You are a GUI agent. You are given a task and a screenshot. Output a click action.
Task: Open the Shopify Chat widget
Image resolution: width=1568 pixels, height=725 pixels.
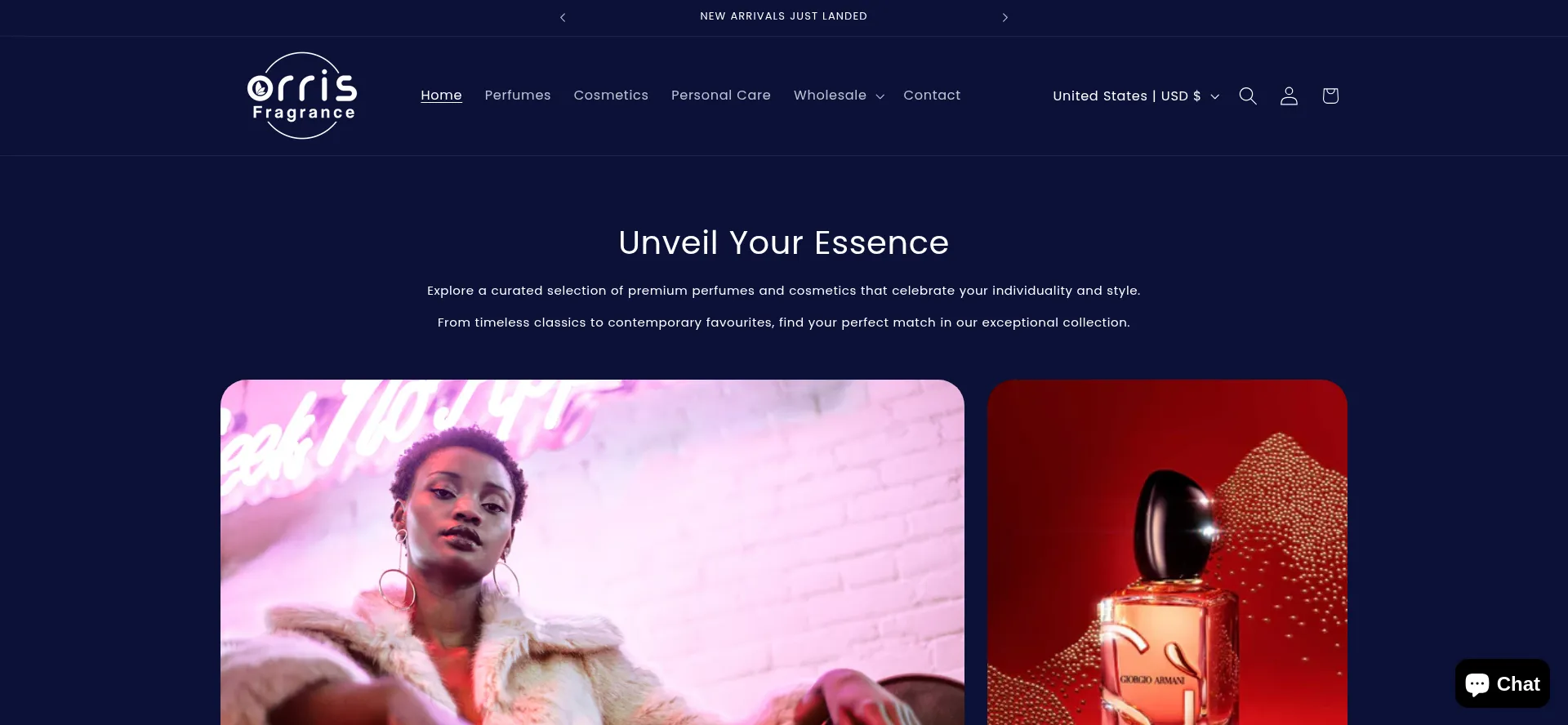tap(1502, 683)
